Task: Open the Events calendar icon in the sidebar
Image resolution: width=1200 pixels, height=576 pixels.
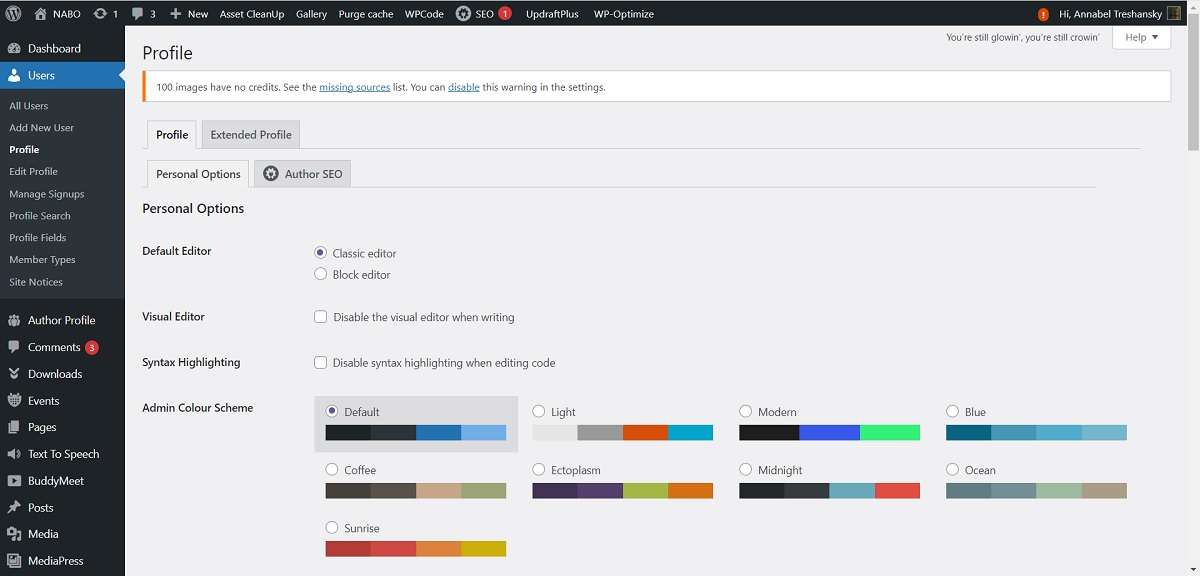Action: coord(14,401)
